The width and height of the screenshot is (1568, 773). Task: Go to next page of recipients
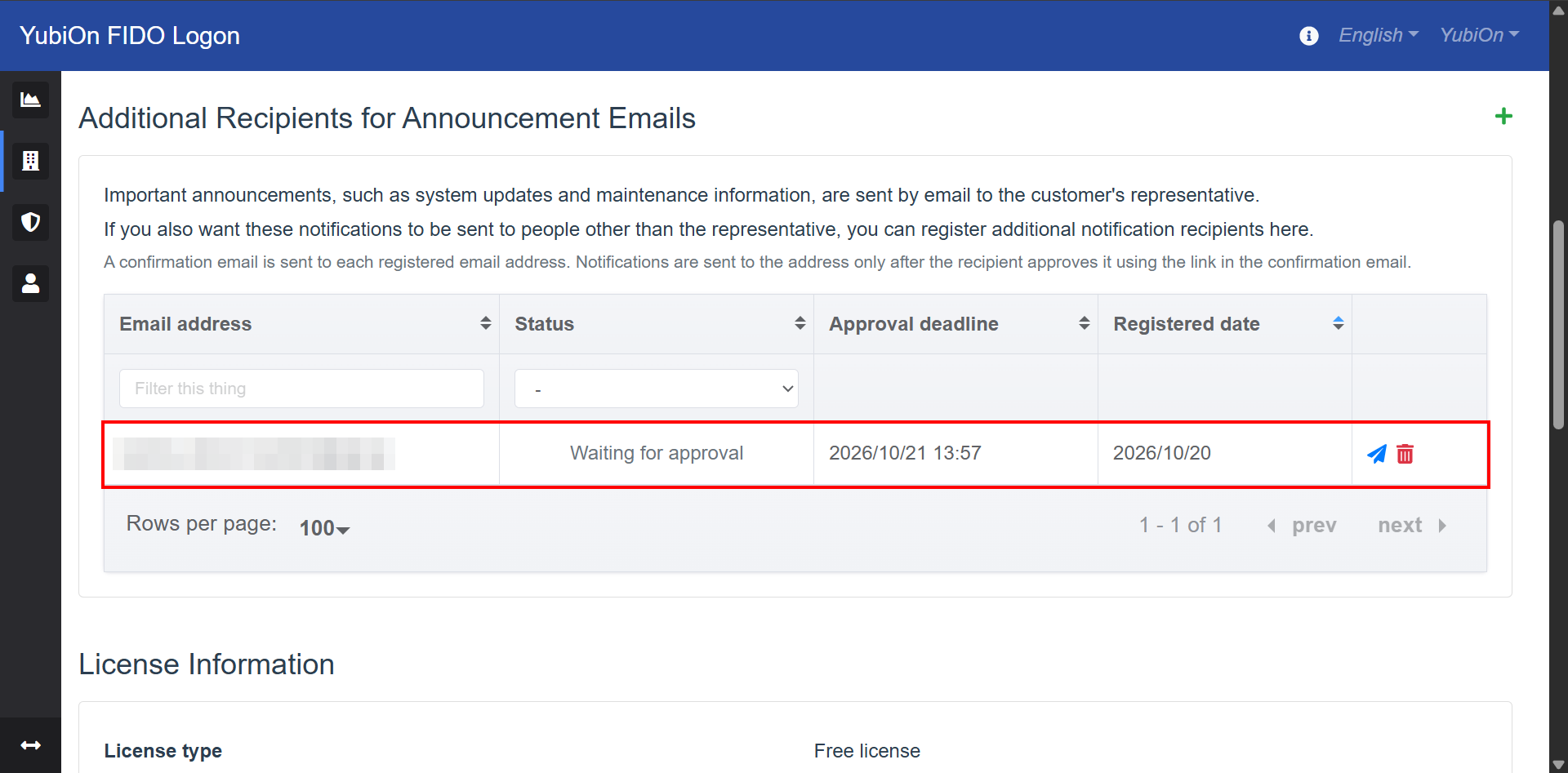pos(1412,525)
